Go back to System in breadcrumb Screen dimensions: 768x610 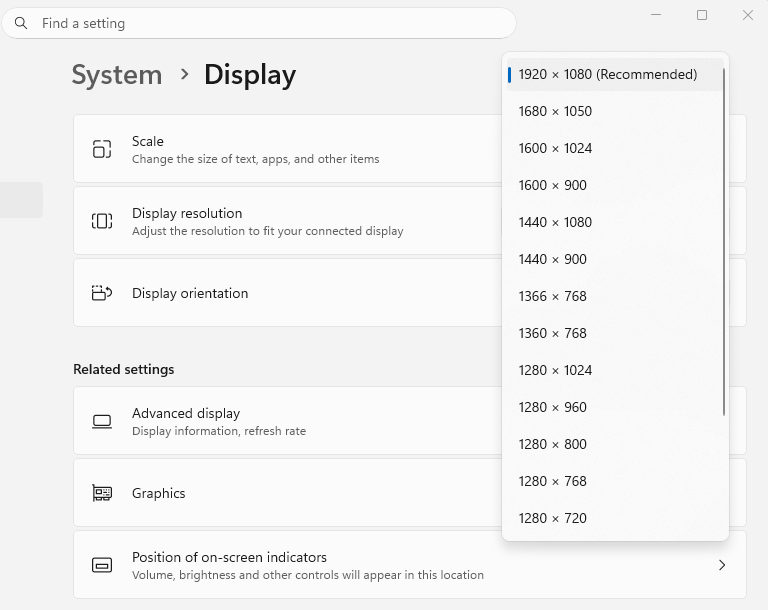(117, 75)
